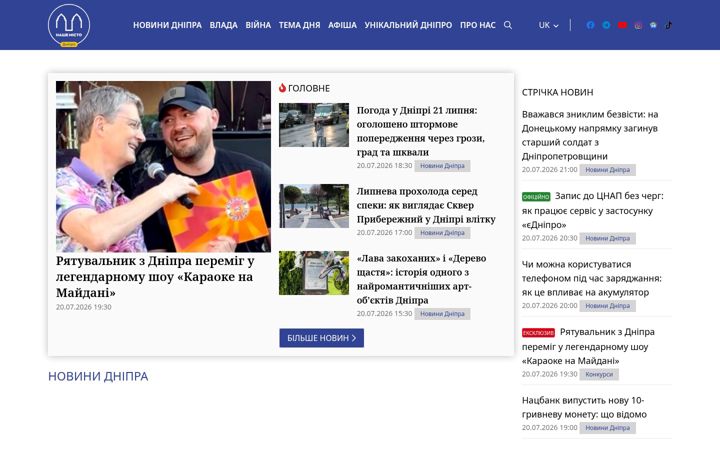Screen dimensions: 720x450
Task: Click the Новини Дніпра tag dated 20:30
Action: click(608, 238)
